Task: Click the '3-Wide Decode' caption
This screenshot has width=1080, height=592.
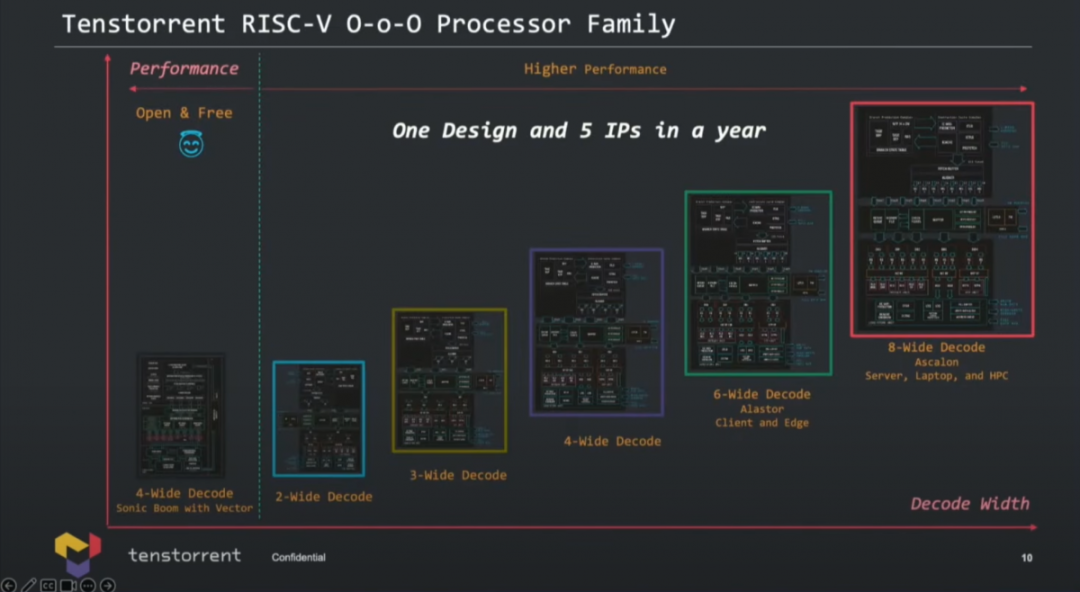Action: (458, 475)
